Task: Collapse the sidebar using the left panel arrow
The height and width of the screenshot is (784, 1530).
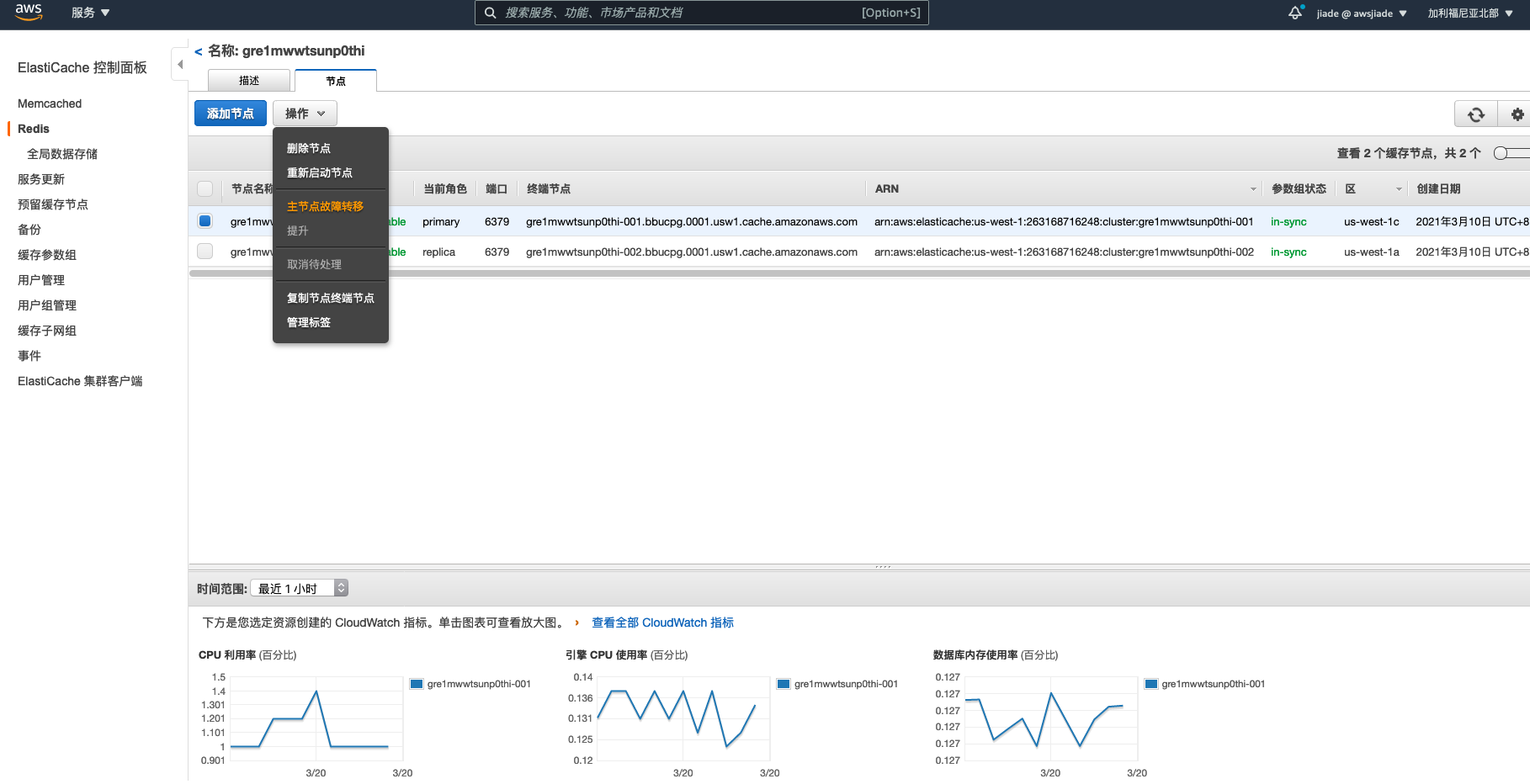Action: [180, 63]
